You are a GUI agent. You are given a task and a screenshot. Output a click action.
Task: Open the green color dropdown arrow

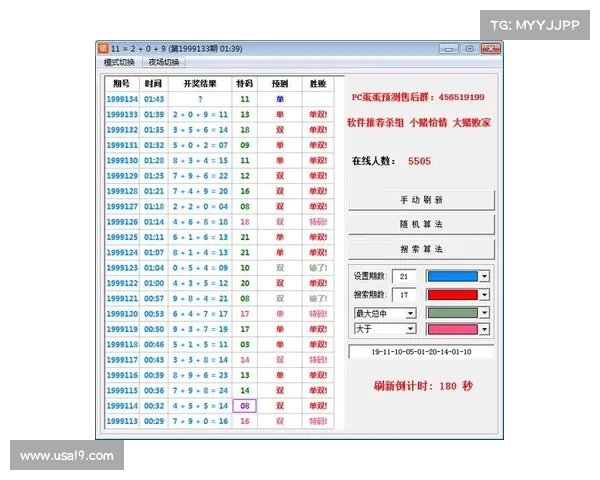pyautogui.click(x=484, y=313)
